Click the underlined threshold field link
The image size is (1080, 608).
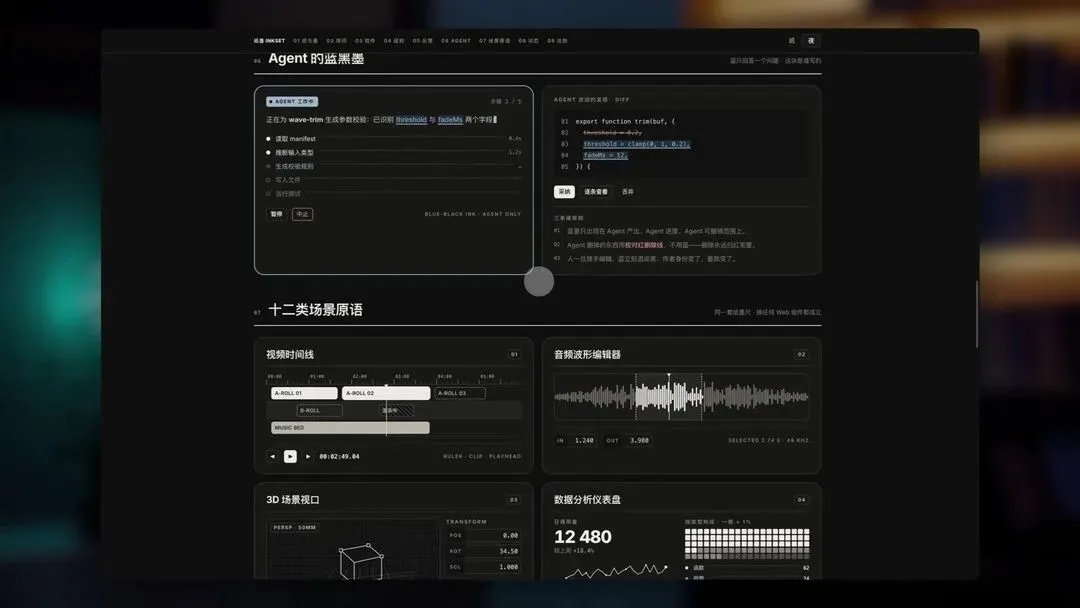[411, 120]
